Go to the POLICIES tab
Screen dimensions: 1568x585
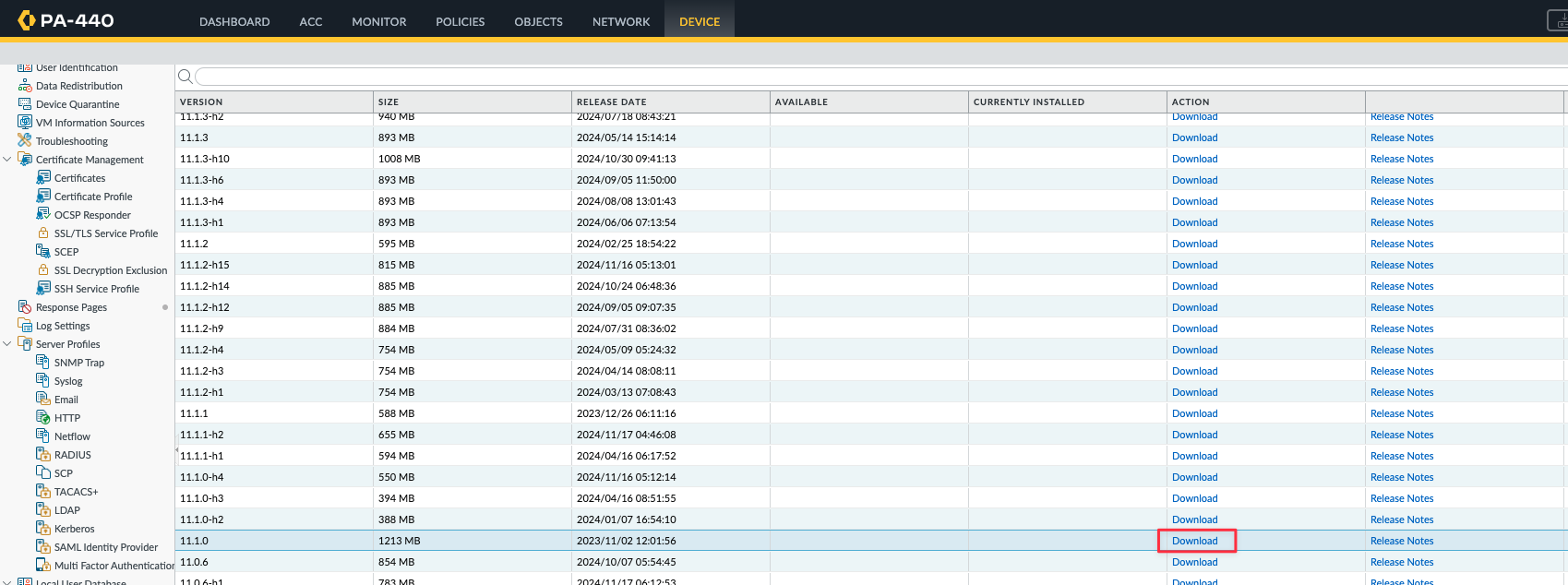461,21
